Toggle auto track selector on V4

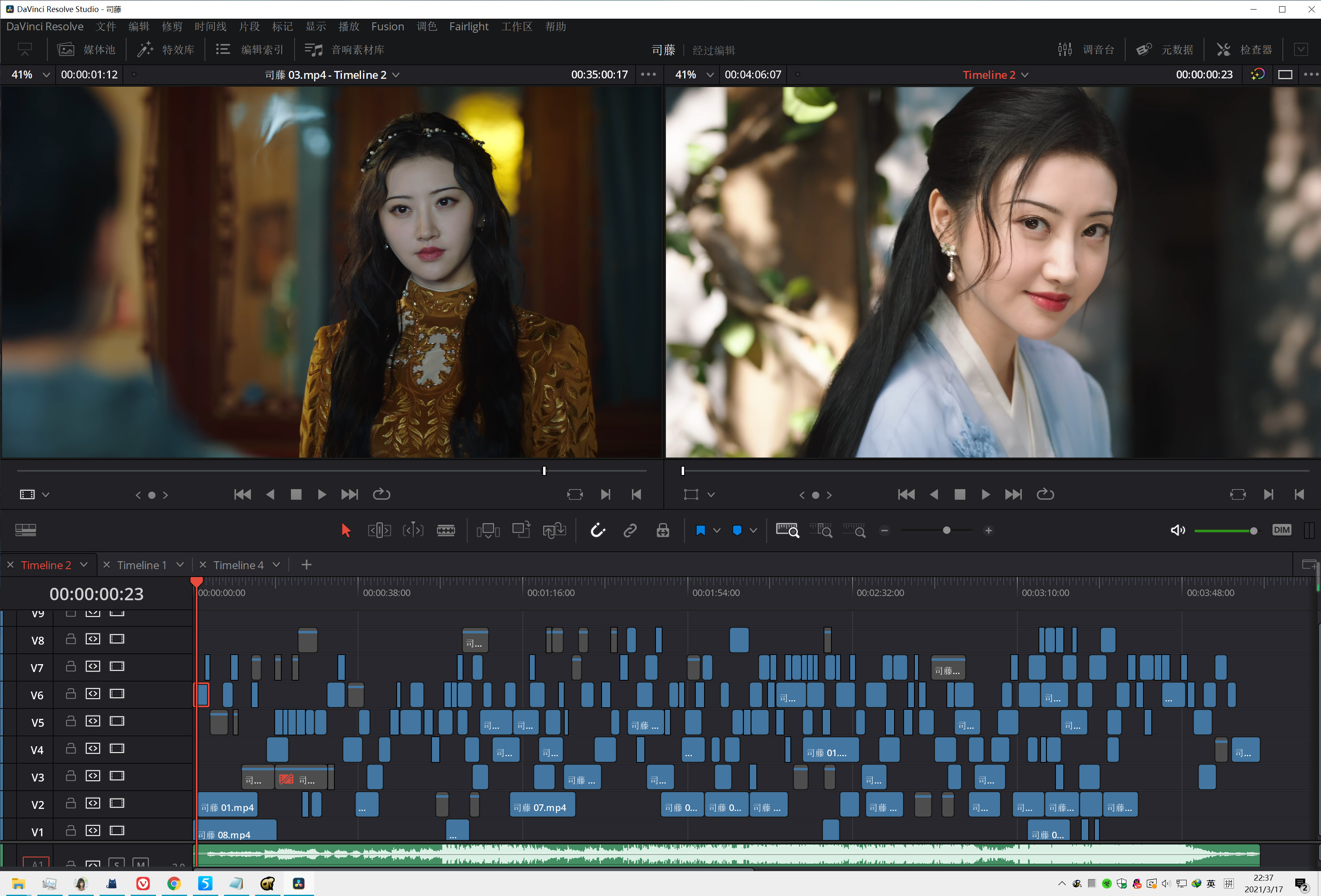click(x=93, y=748)
